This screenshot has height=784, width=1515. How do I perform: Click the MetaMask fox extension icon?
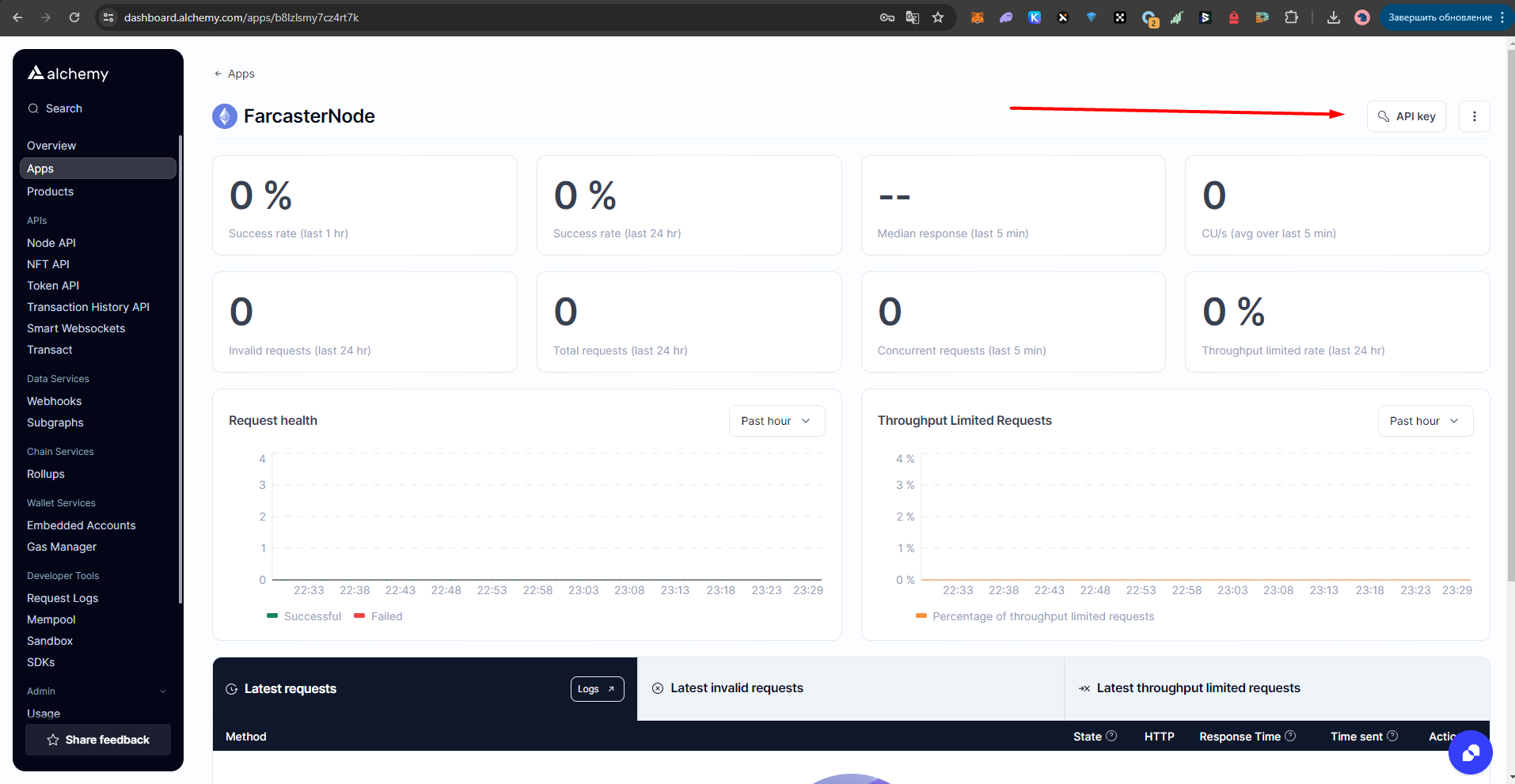coord(978,17)
